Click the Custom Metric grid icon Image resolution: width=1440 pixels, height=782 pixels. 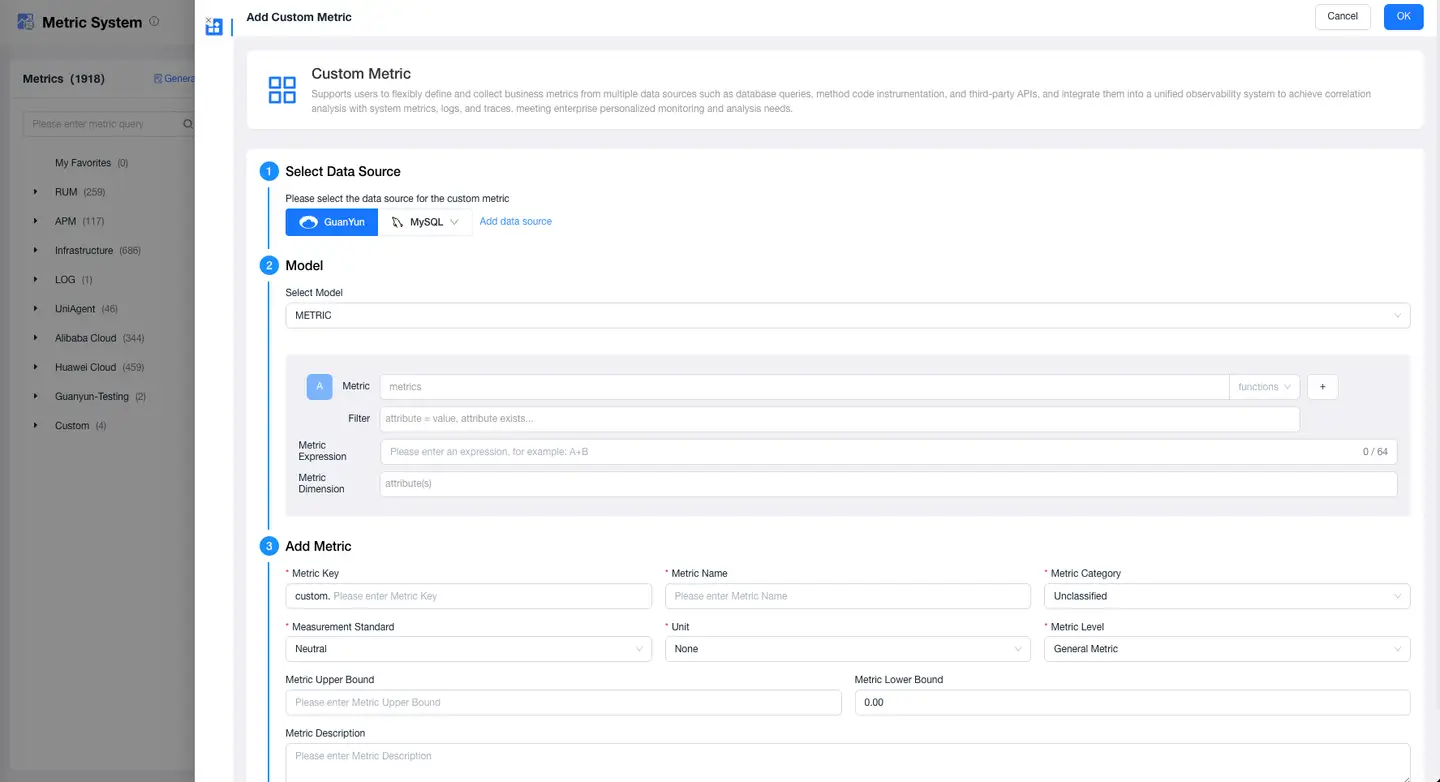282,90
